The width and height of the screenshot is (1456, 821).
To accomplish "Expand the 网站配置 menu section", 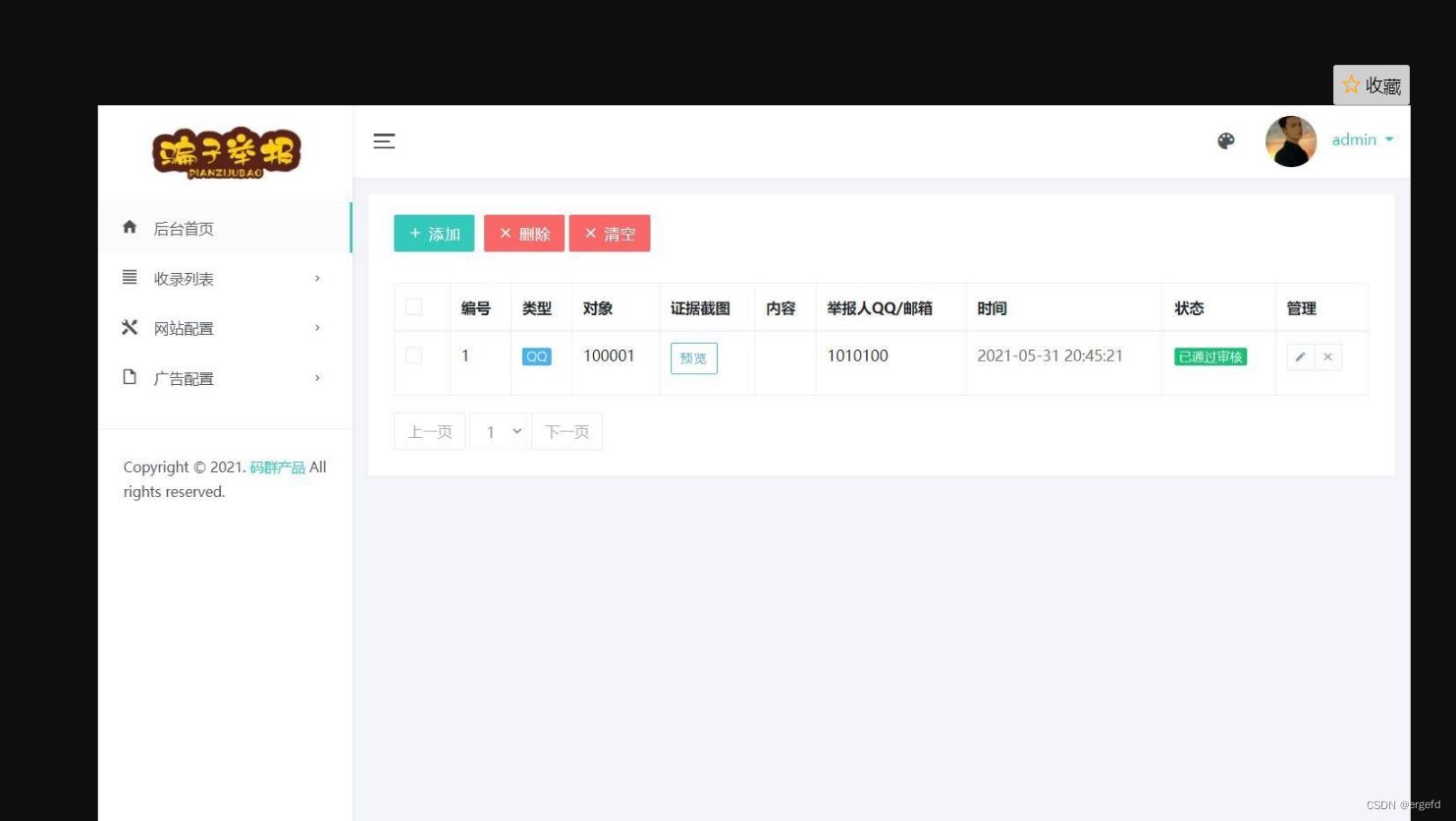I will click(185, 327).
